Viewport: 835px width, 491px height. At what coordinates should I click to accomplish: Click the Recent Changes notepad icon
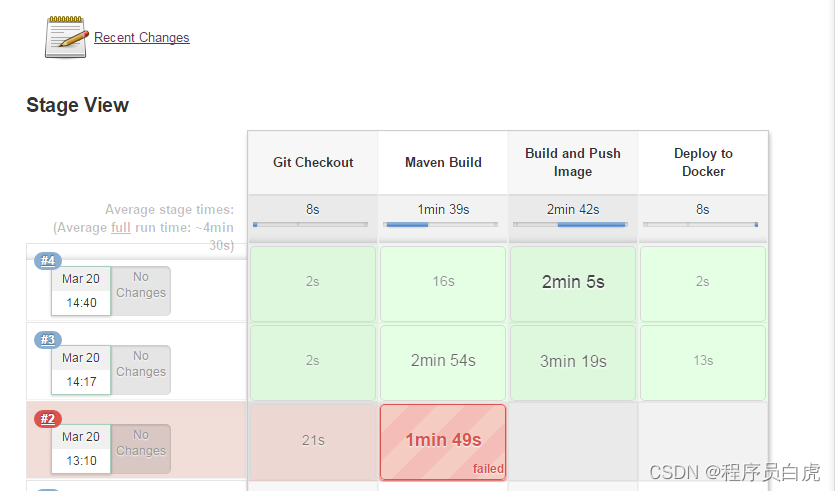67,37
